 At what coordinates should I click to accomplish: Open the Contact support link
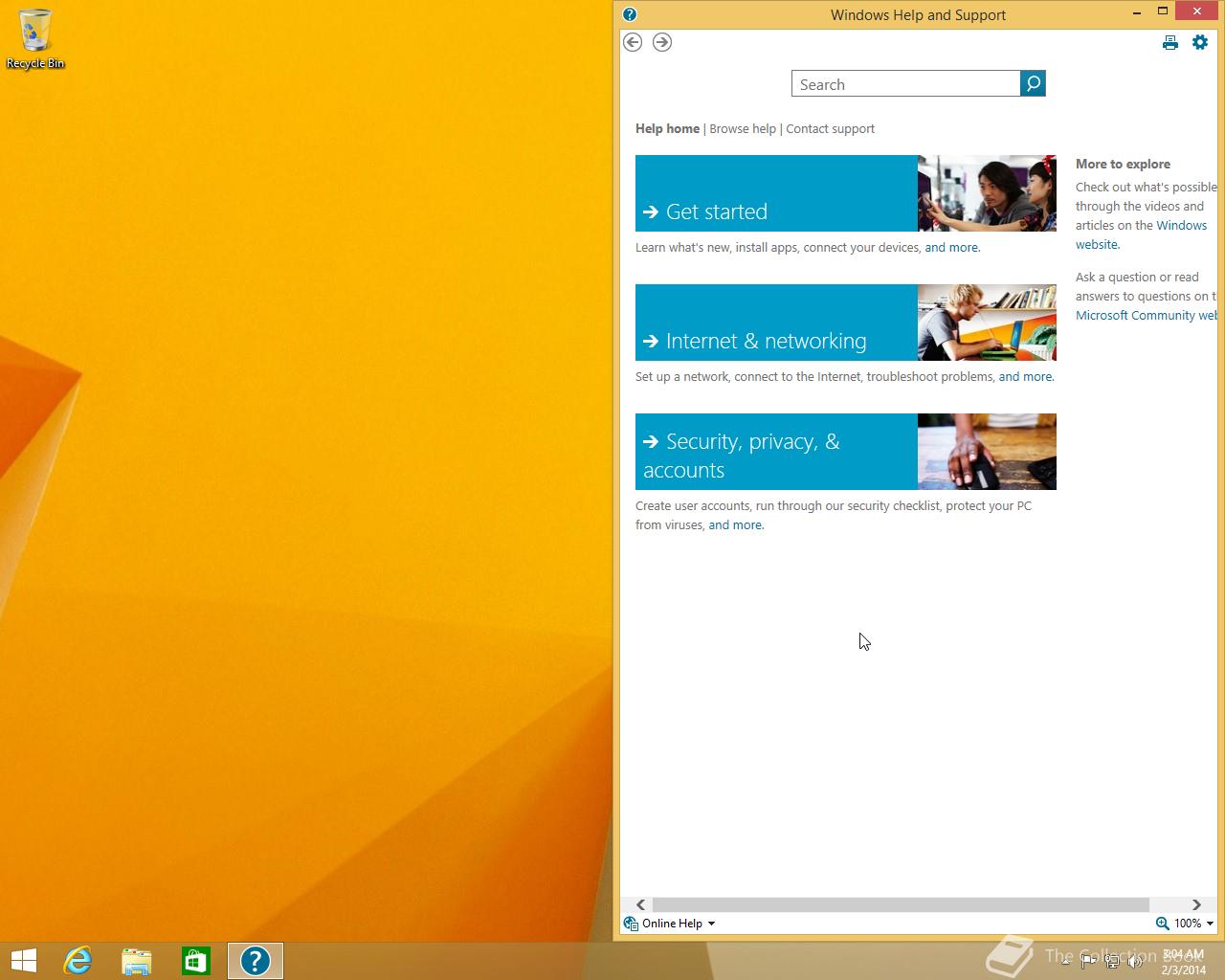pyautogui.click(x=830, y=128)
